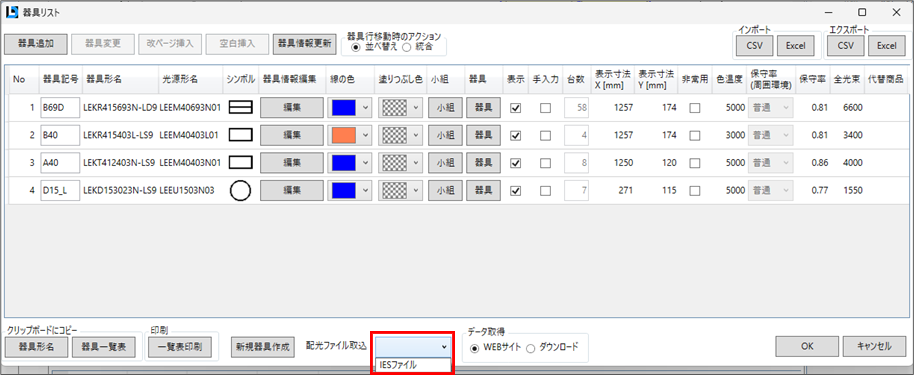
Task: Toggle 表示 checkbox for row A40
Action: 515,163
